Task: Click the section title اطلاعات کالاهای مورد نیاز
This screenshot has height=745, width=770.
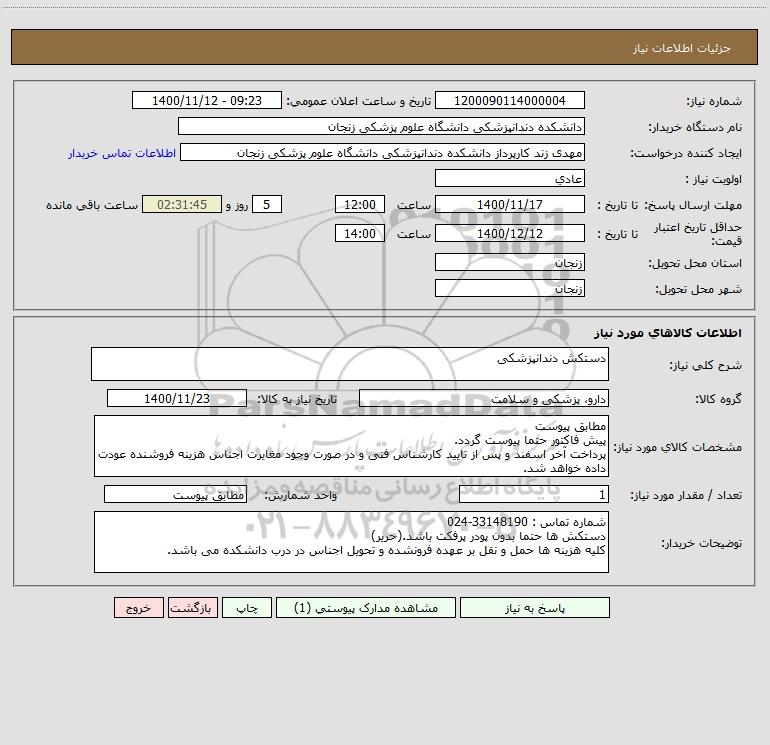Action: click(668, 333)
